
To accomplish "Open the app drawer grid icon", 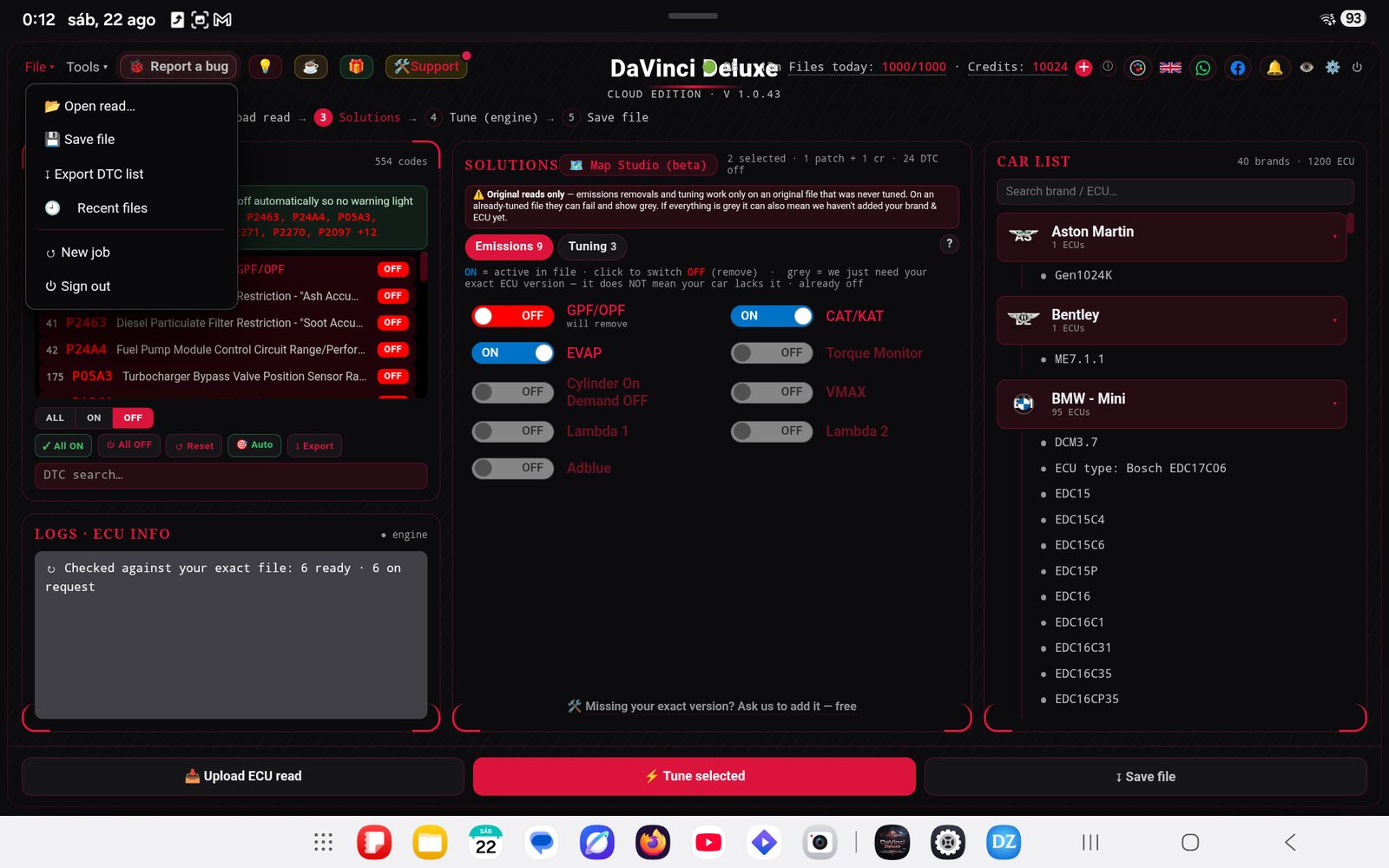I will [x=323, y=842].
